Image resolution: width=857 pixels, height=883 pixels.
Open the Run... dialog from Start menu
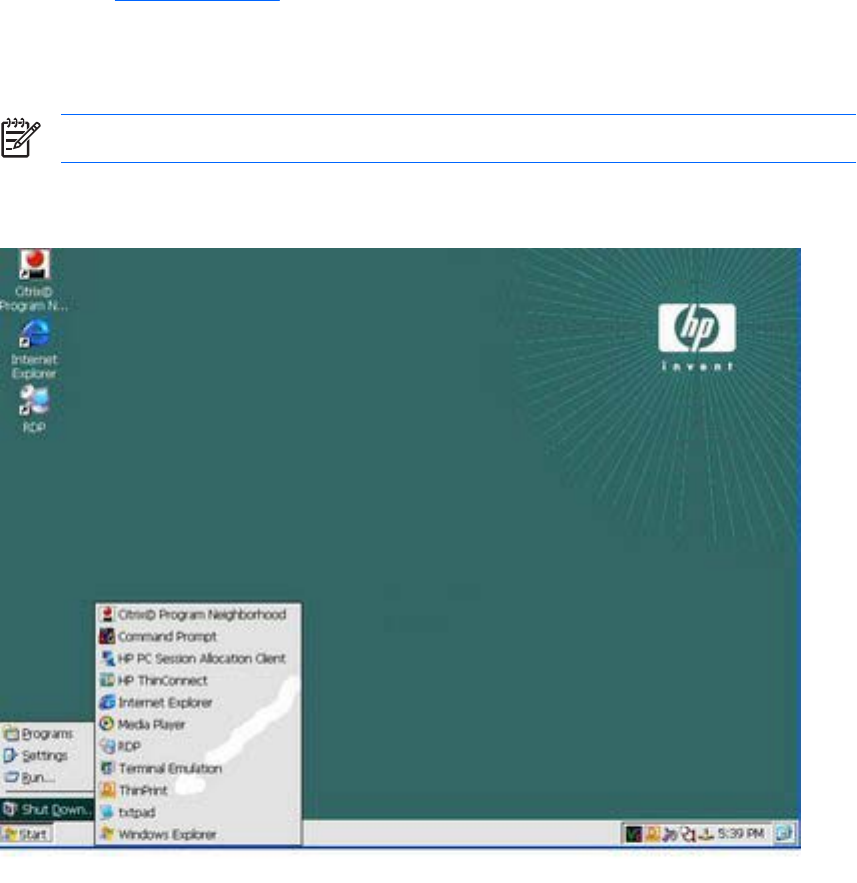click(x=47, y=778)
